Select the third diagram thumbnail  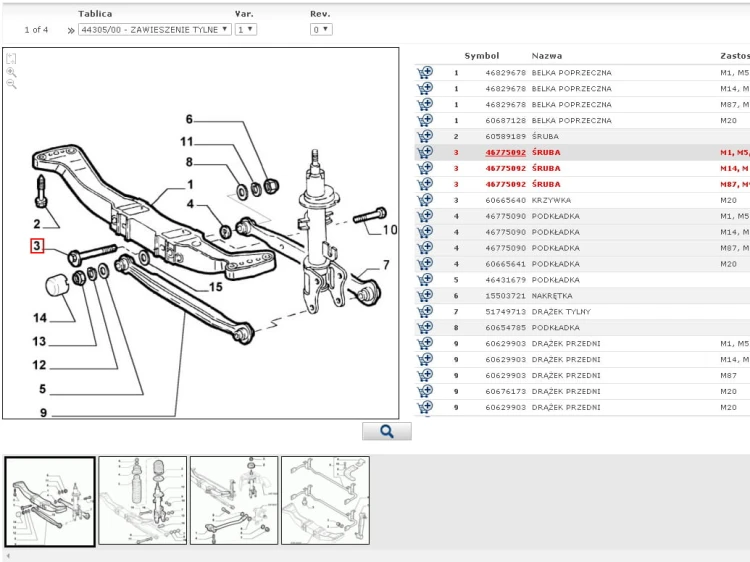tap(234, 500)
